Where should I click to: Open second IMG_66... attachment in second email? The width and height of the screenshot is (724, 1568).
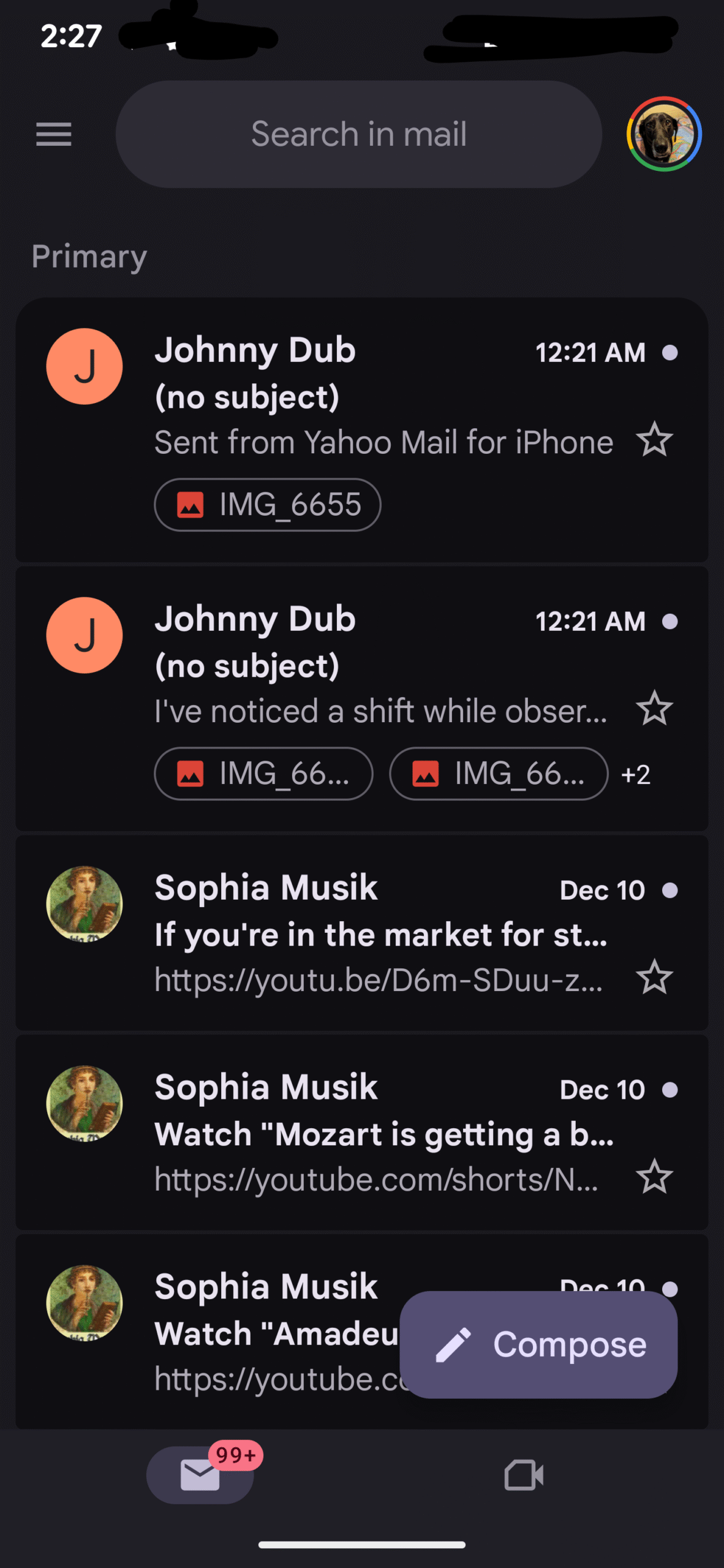pyautogui.click(x=499, y=774)
